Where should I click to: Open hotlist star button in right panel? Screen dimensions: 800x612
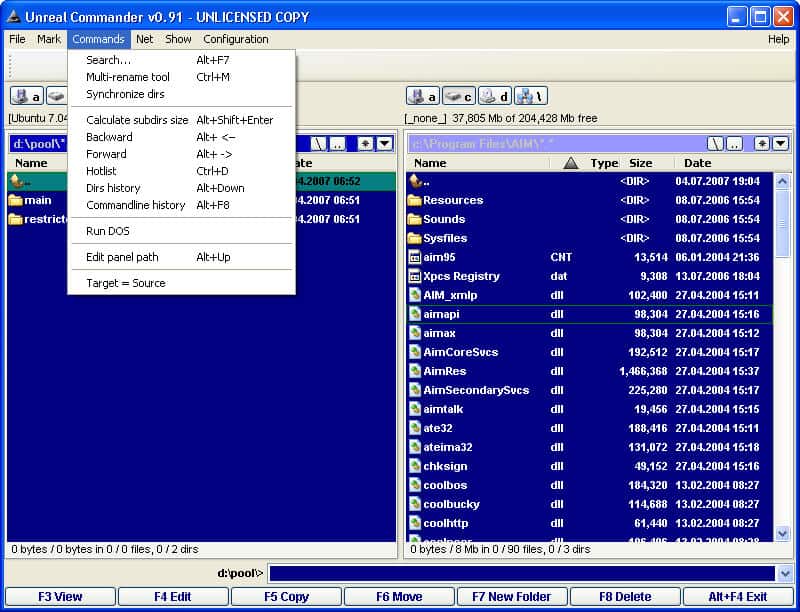tap(762, 144)
